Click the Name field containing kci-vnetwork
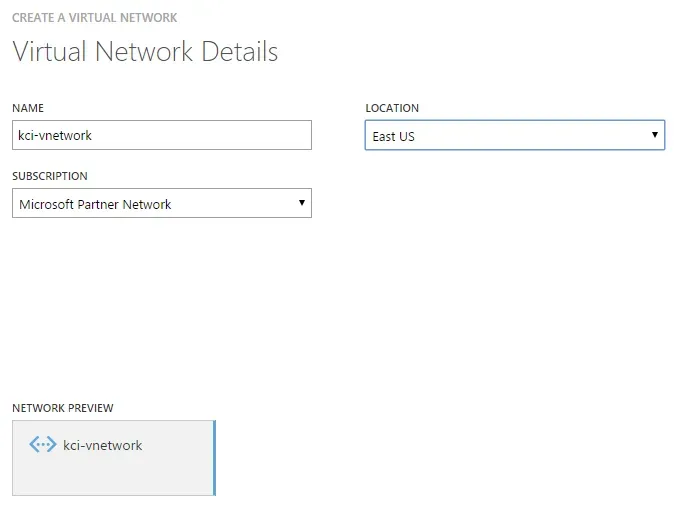The image size is (679, 512). coord(162,135)
